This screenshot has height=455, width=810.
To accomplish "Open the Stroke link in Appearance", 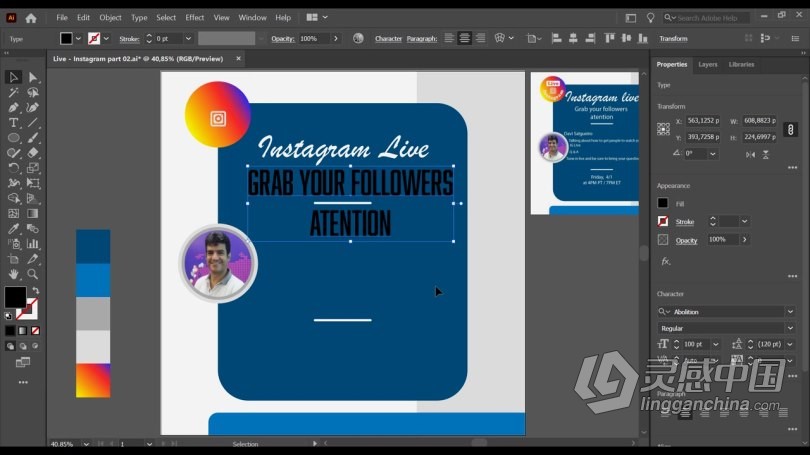I will pos(685,222).
